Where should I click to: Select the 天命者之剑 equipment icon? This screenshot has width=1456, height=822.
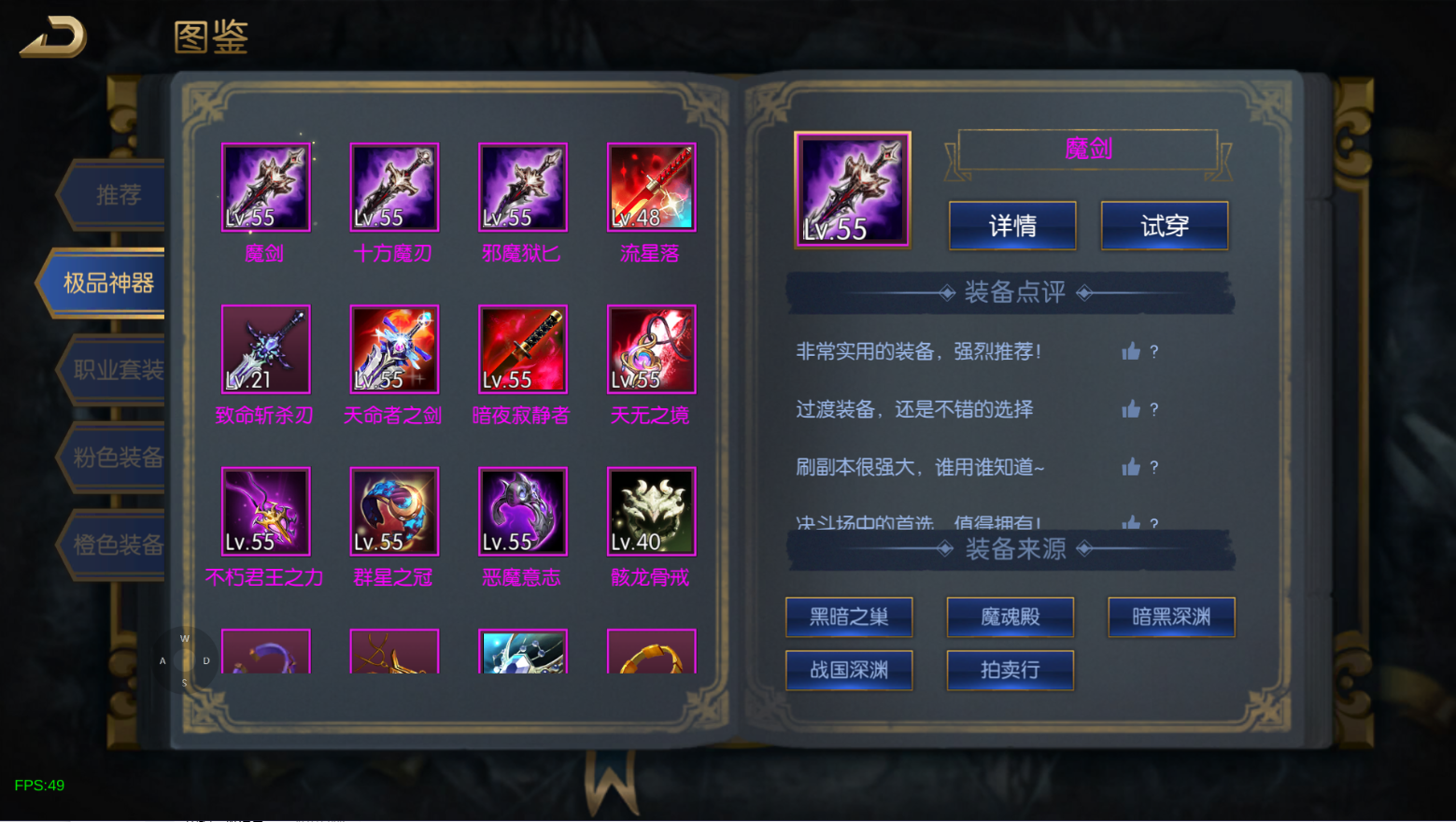click(394, 349)
